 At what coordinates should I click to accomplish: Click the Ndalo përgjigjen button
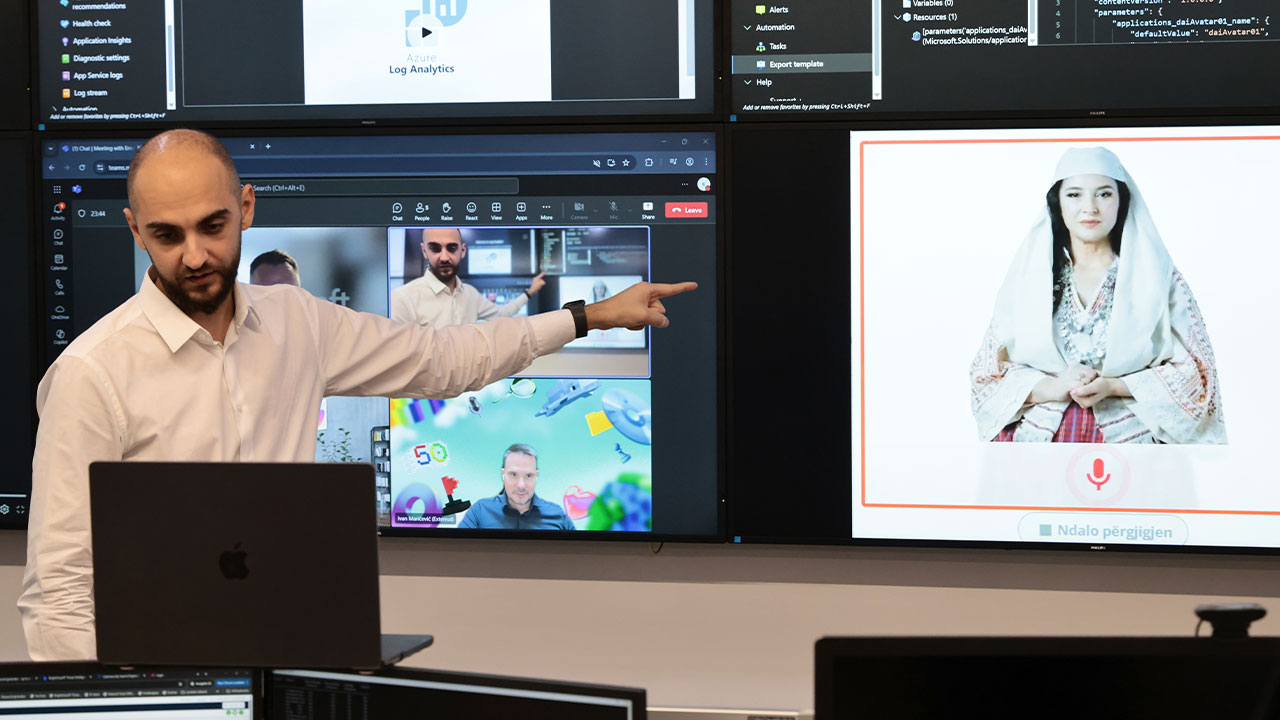(x=1103, y=531)
